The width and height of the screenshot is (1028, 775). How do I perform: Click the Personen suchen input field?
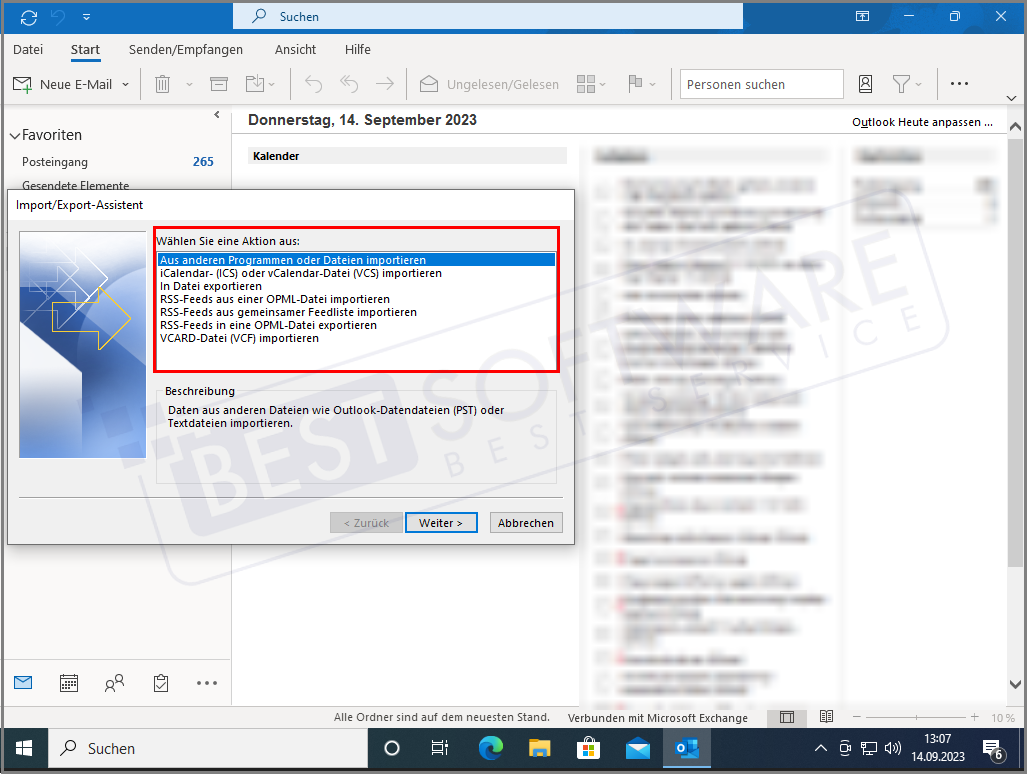click(761, 84)
